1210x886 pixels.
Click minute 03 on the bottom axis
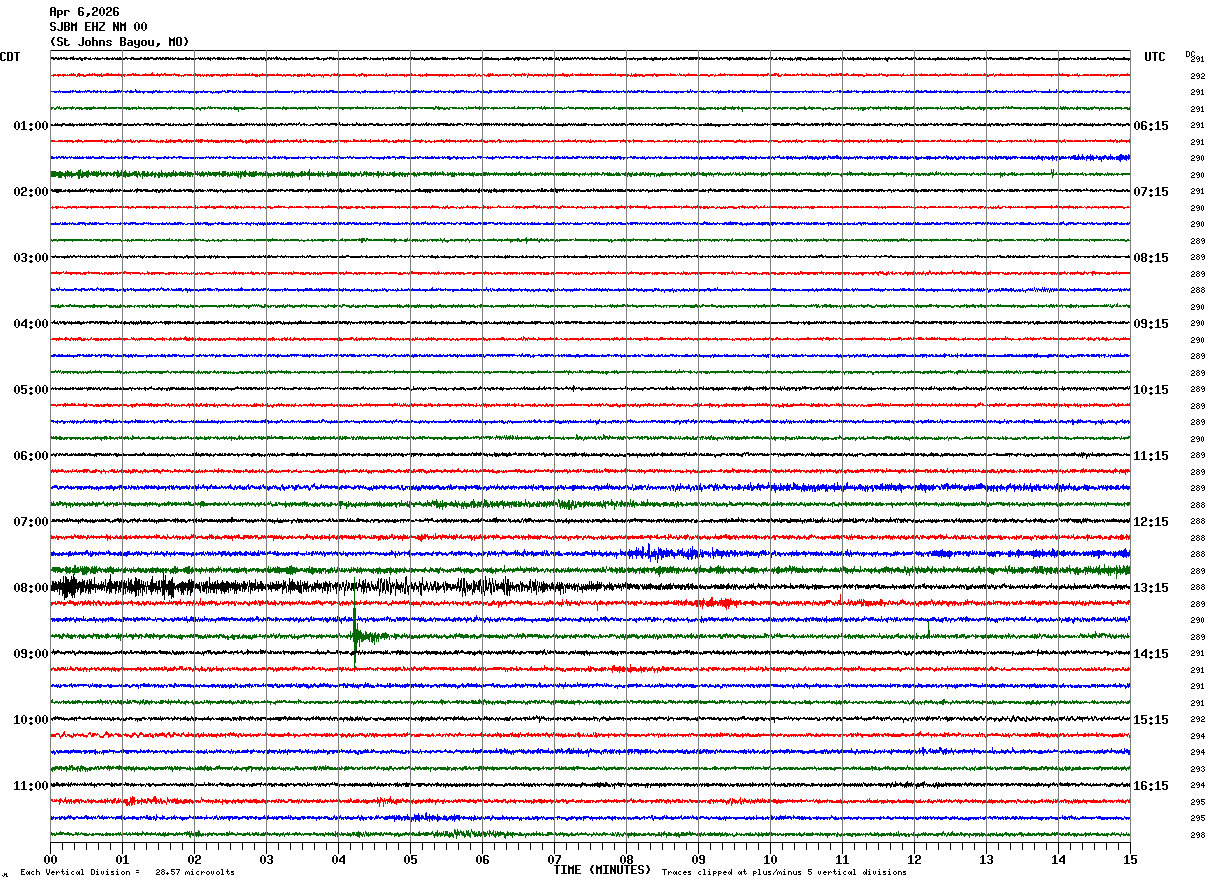pos(266,859)
